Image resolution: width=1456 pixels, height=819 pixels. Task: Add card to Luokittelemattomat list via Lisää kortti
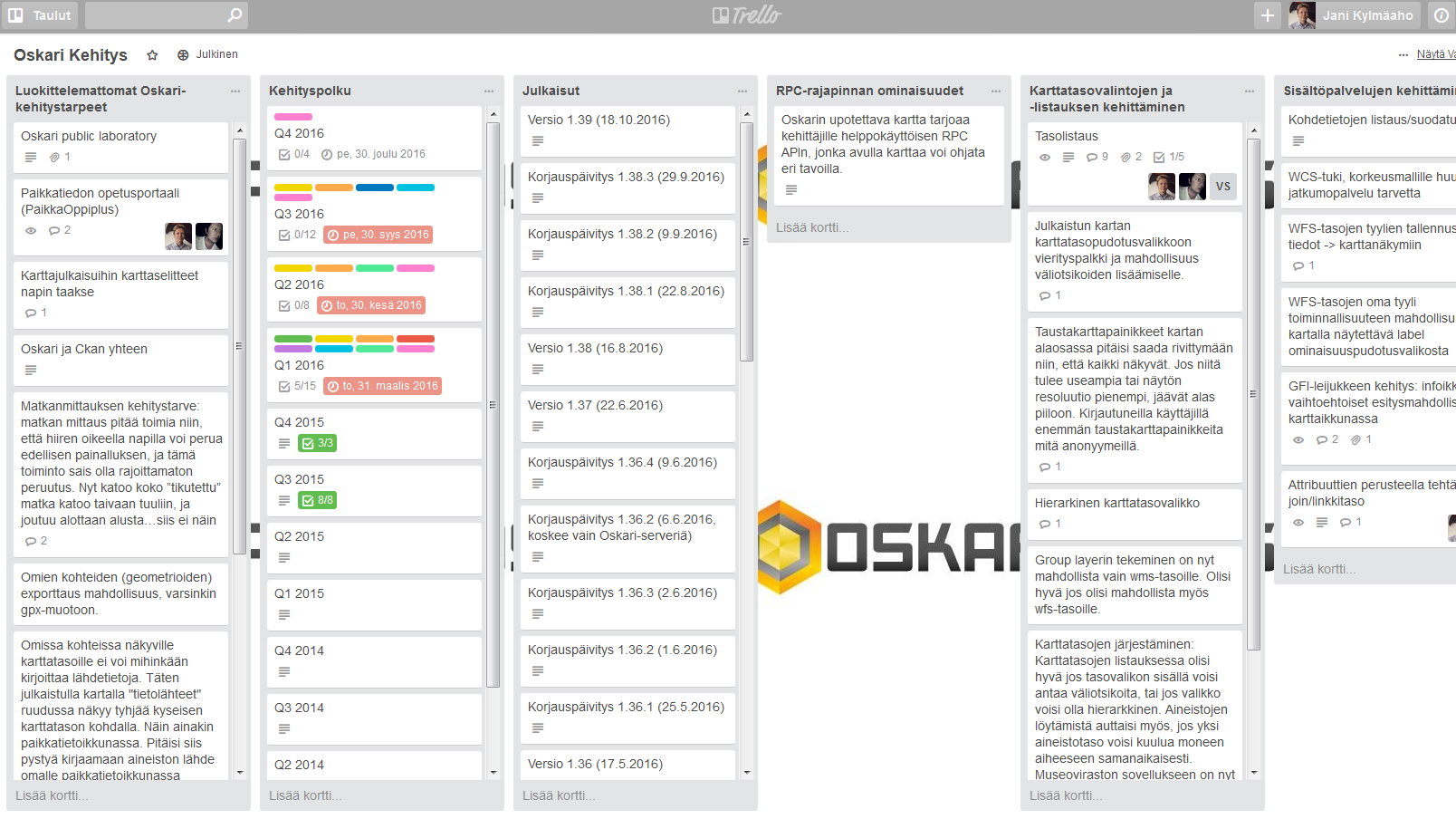pyautogui.click(x=52, y=795)
